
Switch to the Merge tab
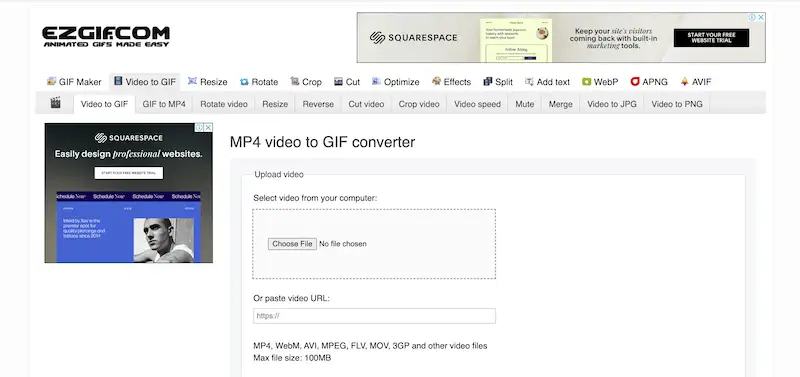[x=561, y=104]
